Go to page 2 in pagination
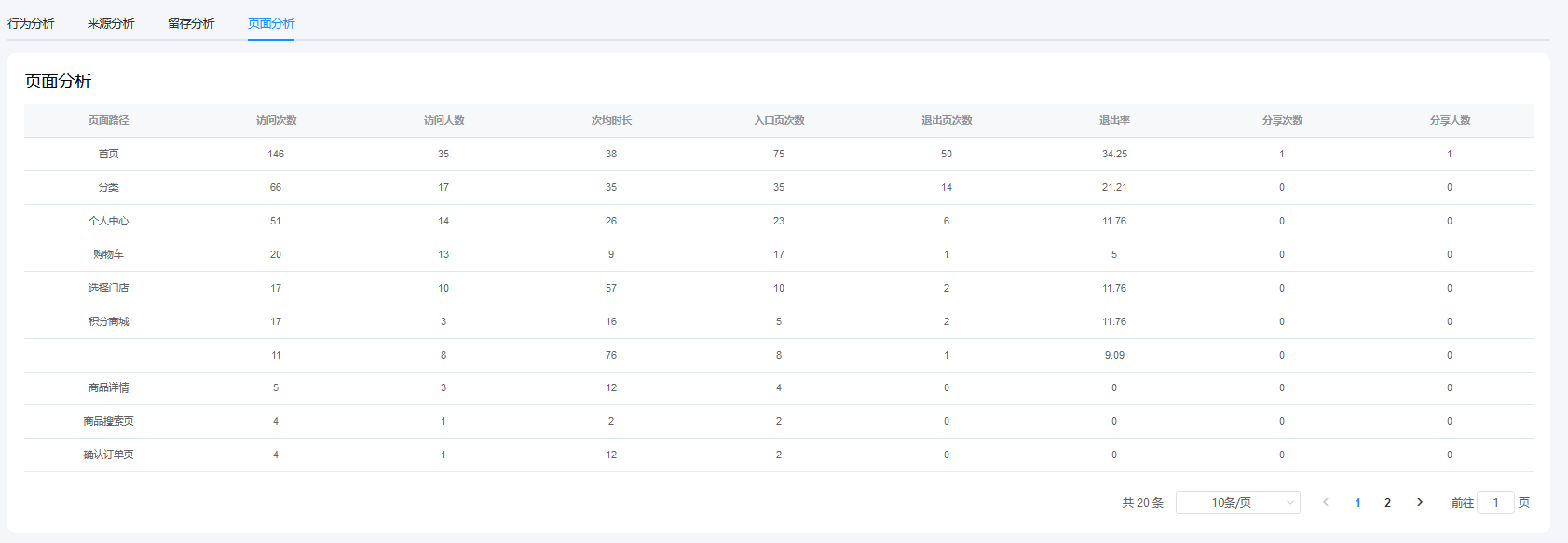 point(1387,502)
